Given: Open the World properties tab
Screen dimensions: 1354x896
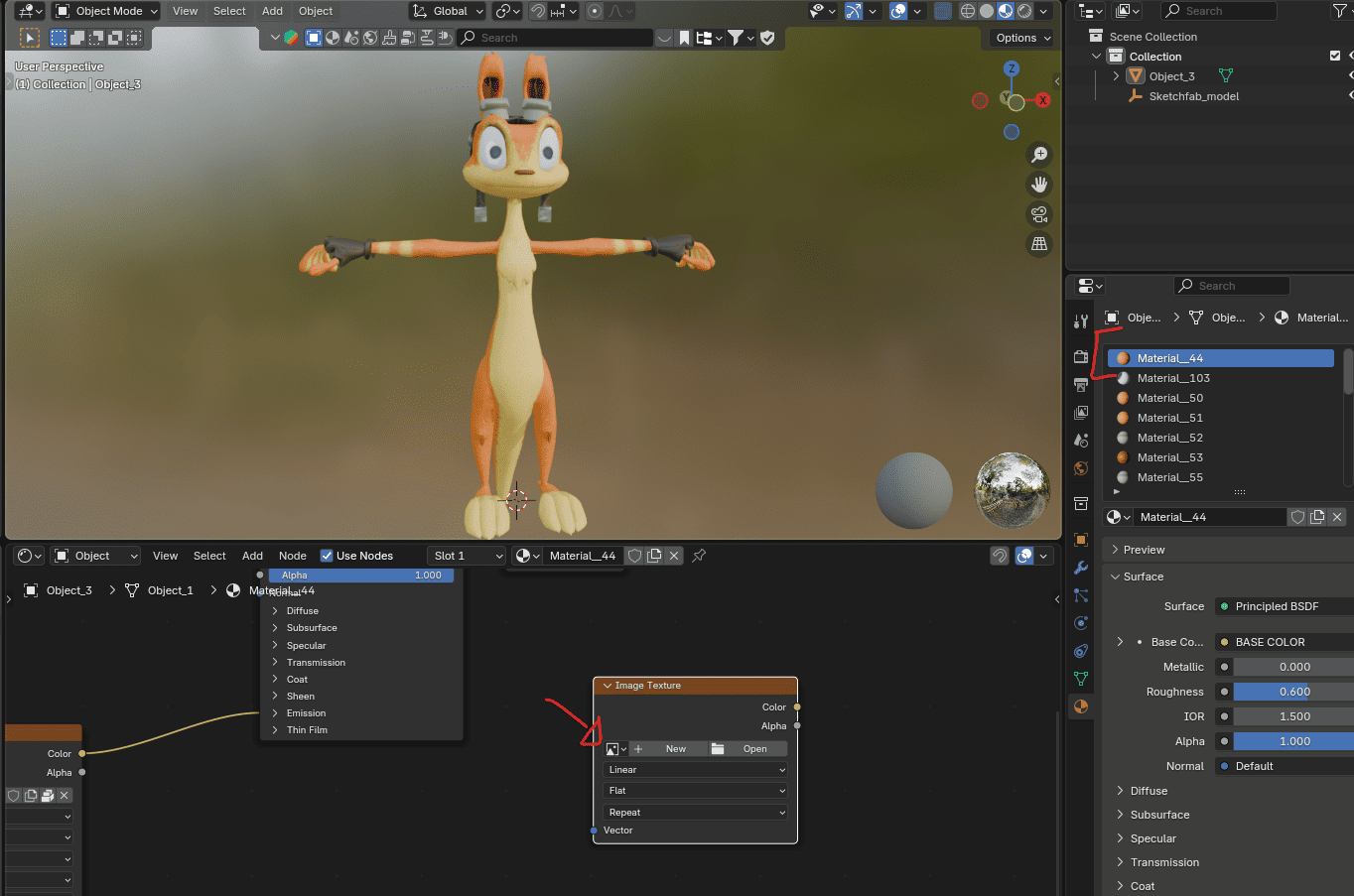Looking at the screenshot, I should tap(1081, 468).
